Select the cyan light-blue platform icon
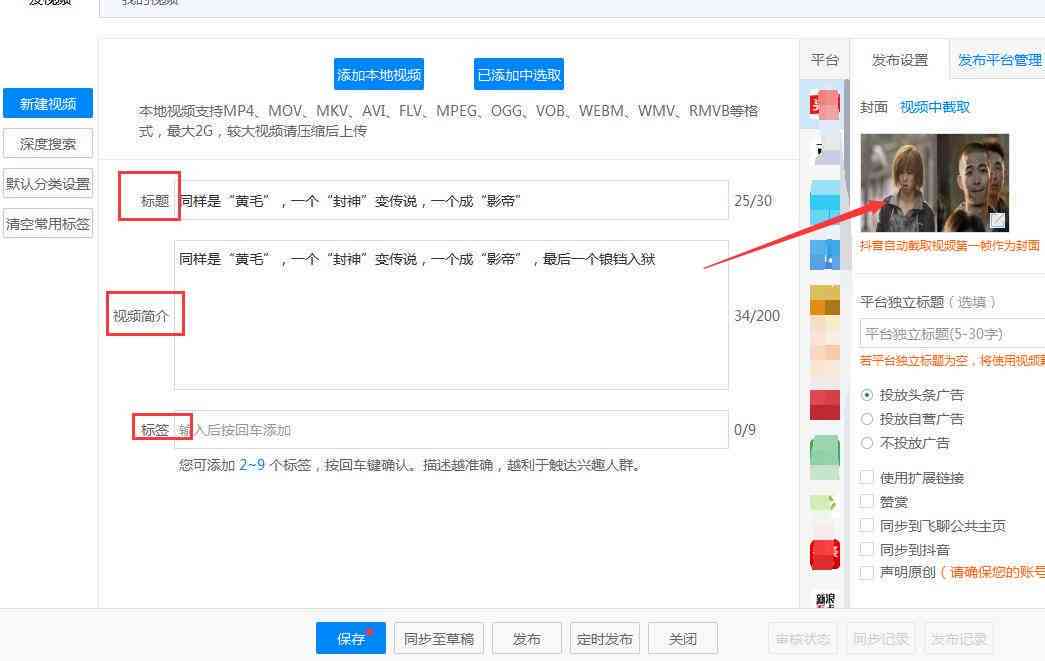Image resolution: width=1045 pixels, height=661 pixels. click(824, 202)
